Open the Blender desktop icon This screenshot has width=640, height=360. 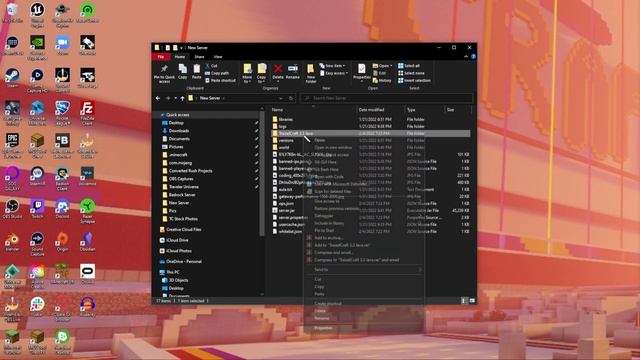point(12,241)
